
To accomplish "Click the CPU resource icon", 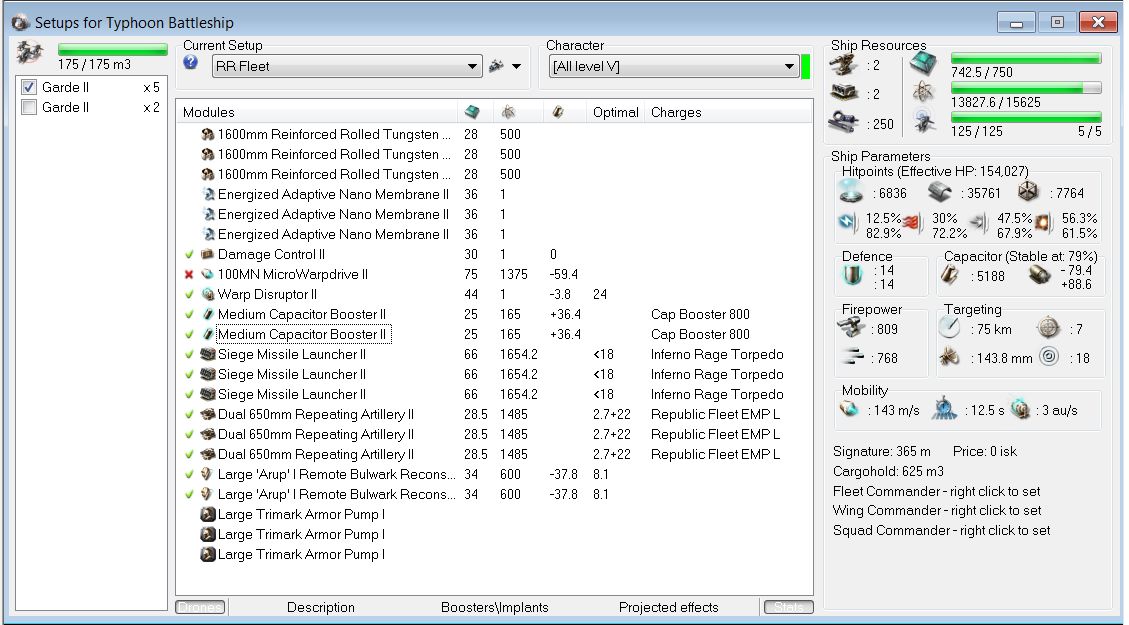I will 923,64.
